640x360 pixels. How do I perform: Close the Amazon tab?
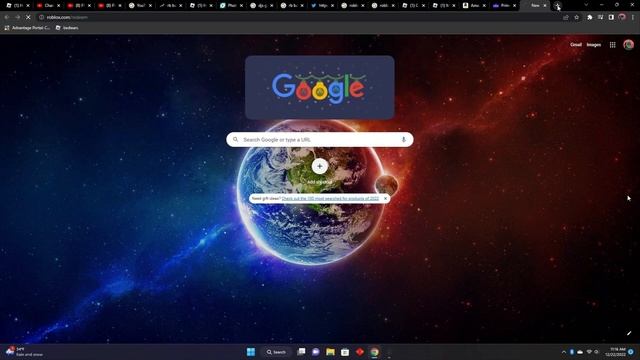click(484, 6)
